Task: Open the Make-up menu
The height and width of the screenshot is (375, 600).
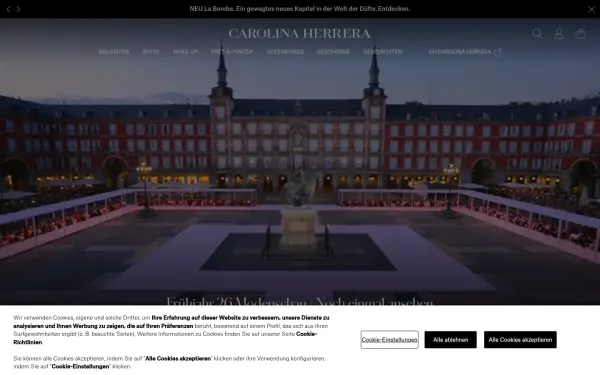Action: coord(185,52)
